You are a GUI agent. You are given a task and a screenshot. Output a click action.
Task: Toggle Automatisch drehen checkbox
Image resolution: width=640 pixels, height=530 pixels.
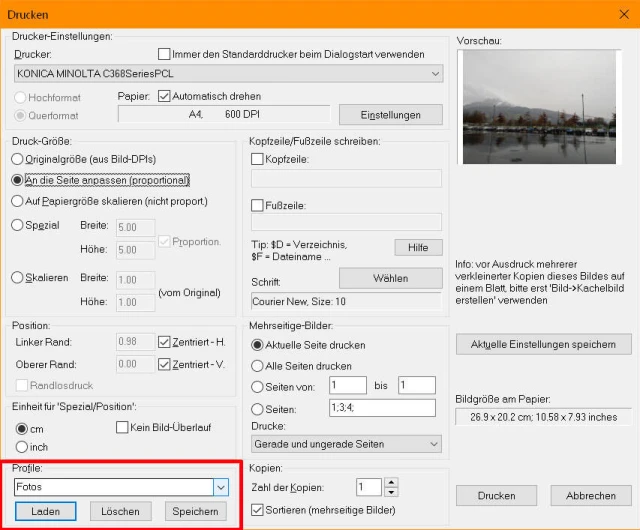[x=165, y=96]
